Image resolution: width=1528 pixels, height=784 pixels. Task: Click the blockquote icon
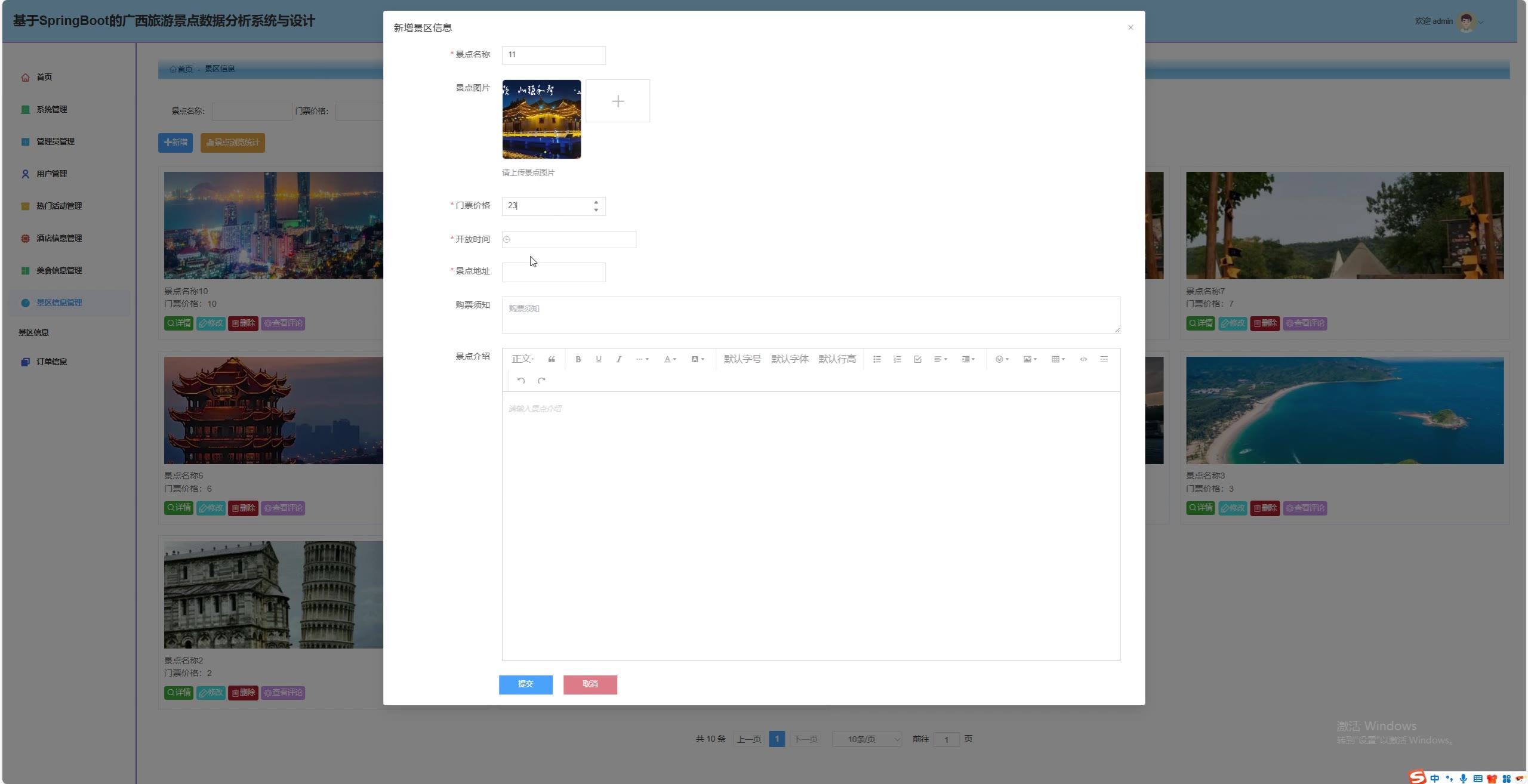coord(552,359)
